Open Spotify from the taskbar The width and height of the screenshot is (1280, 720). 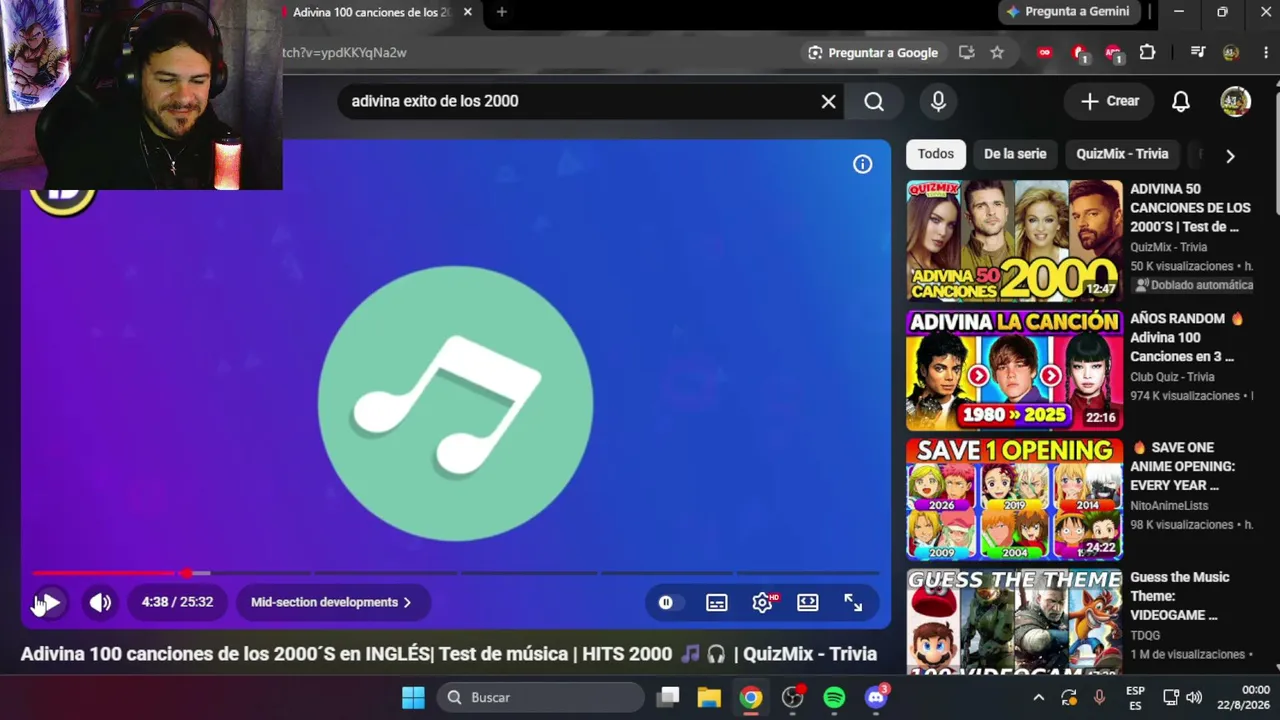834,697
